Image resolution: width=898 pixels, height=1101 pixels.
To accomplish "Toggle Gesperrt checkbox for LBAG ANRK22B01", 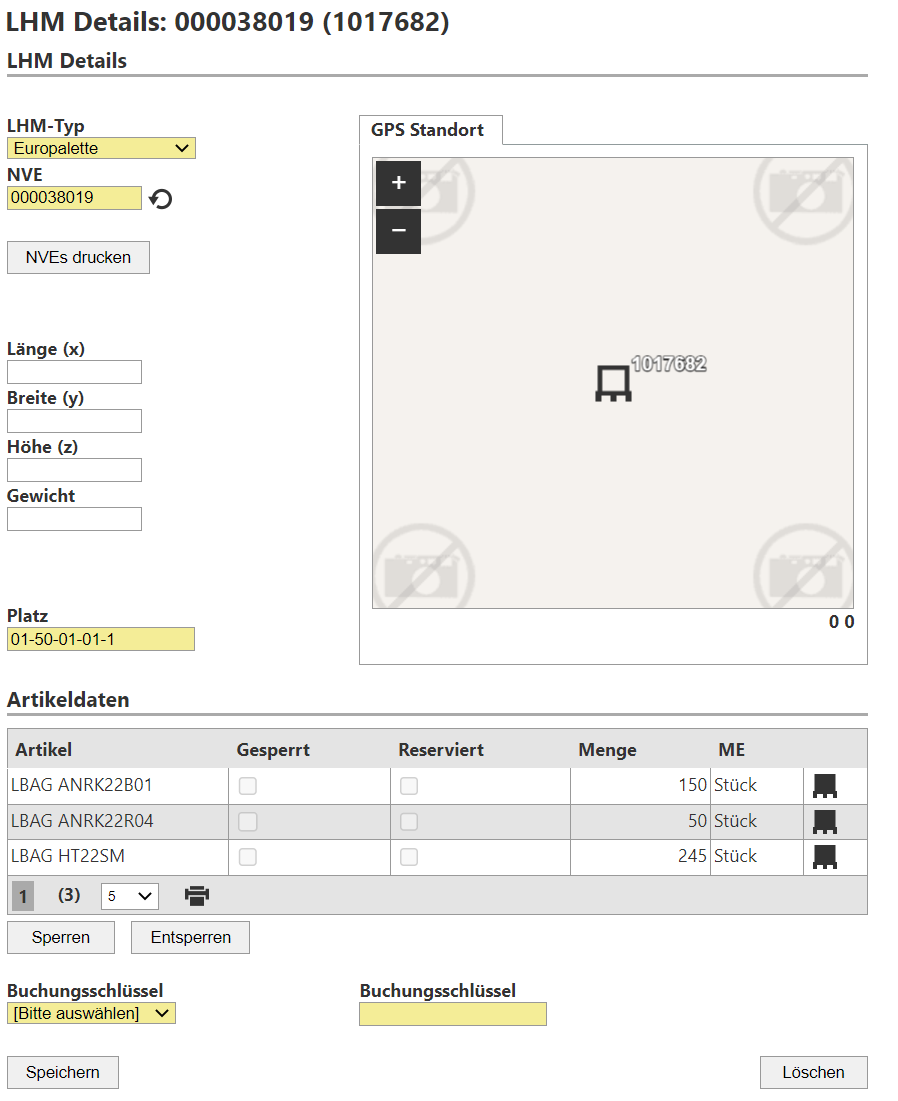I will click(248, 786).
